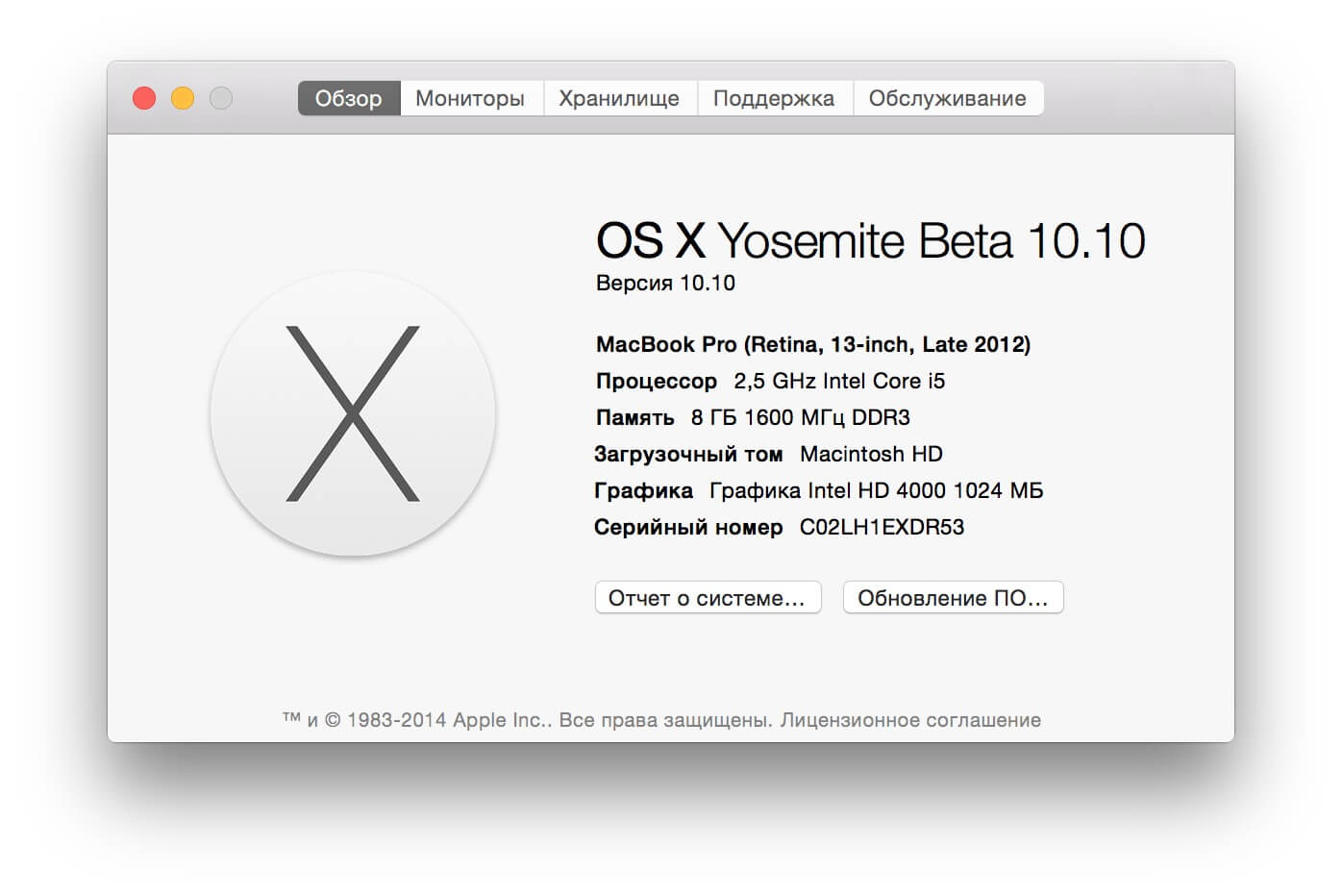Click the 8 ГБ 1600 МГц DDR3 value
This screenshot has width=1342, height=896.
pyautogui.click(x=800, y=417)
